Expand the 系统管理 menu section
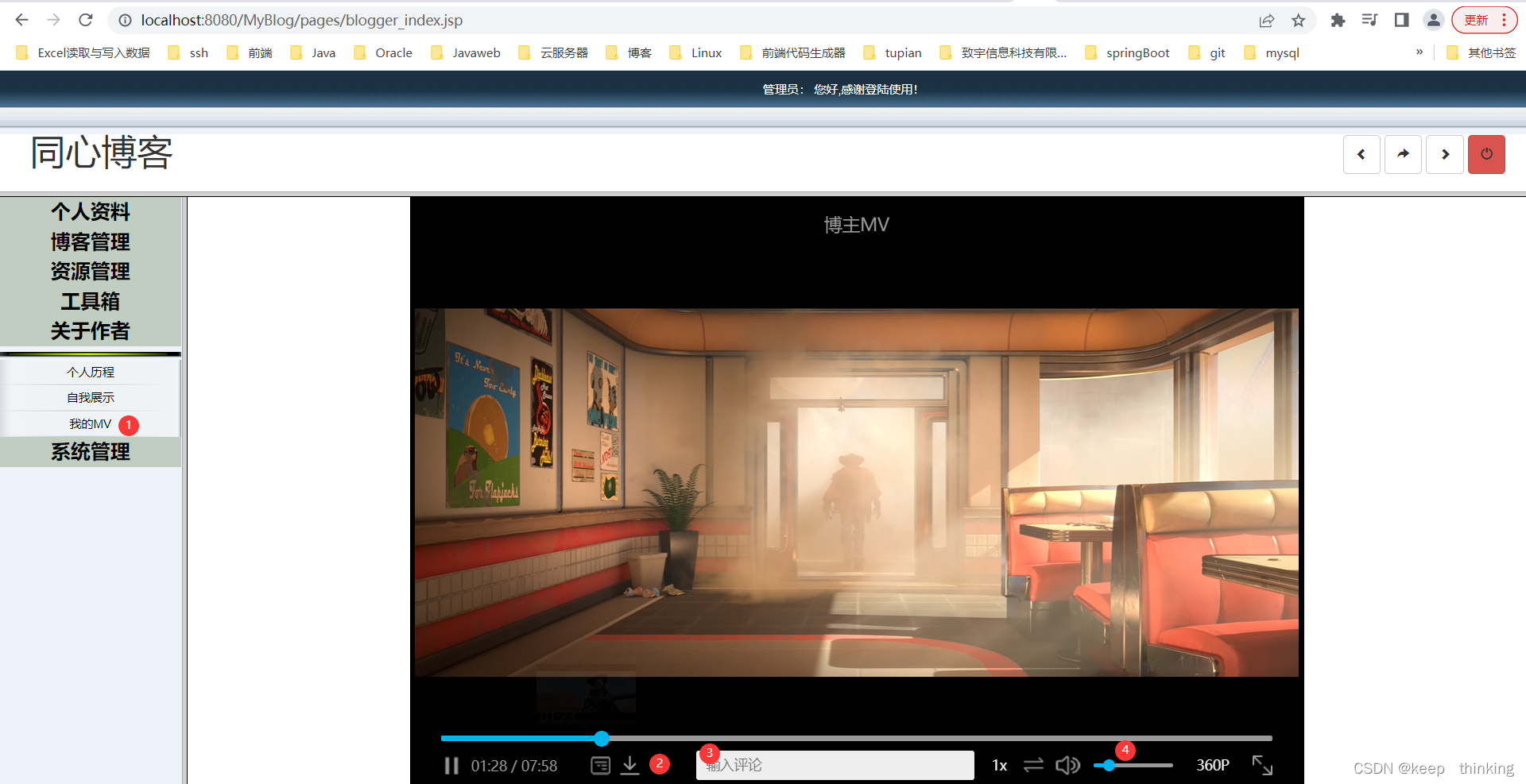1526x784 pixels. [x=91, y=452]
